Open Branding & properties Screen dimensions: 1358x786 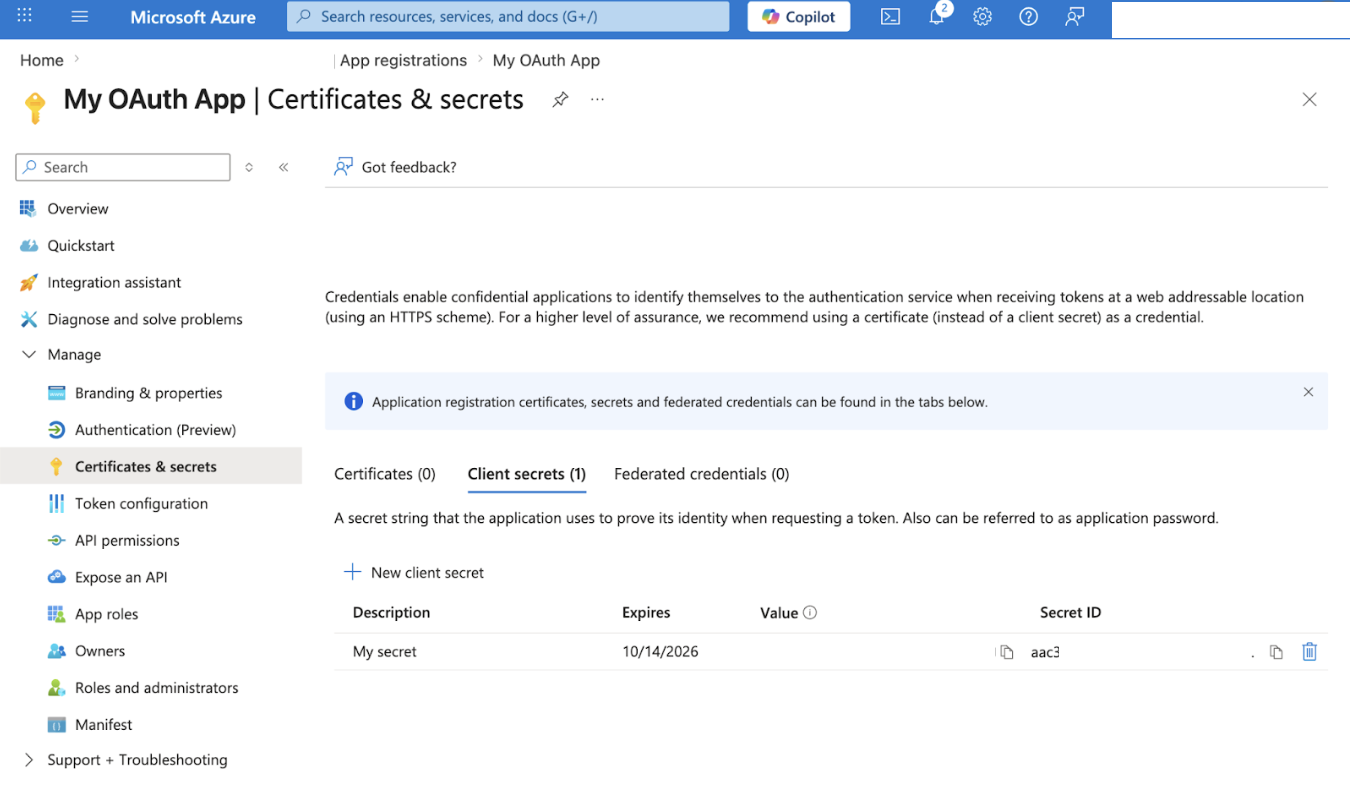148,393
